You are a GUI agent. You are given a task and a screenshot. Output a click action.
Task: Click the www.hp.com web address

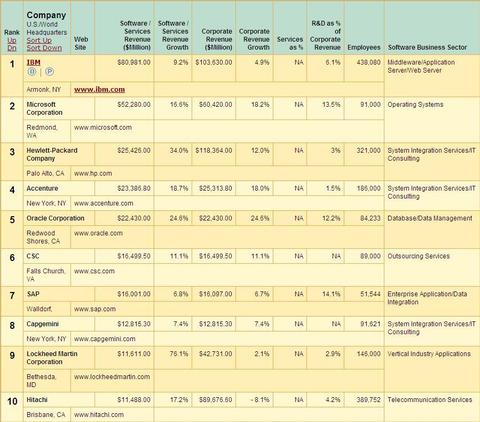93,173
